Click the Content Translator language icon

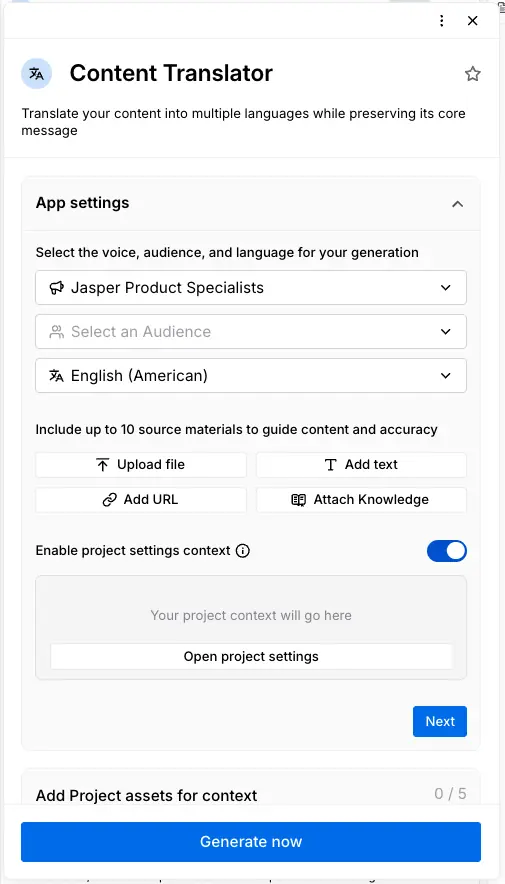tap(37, 74)
